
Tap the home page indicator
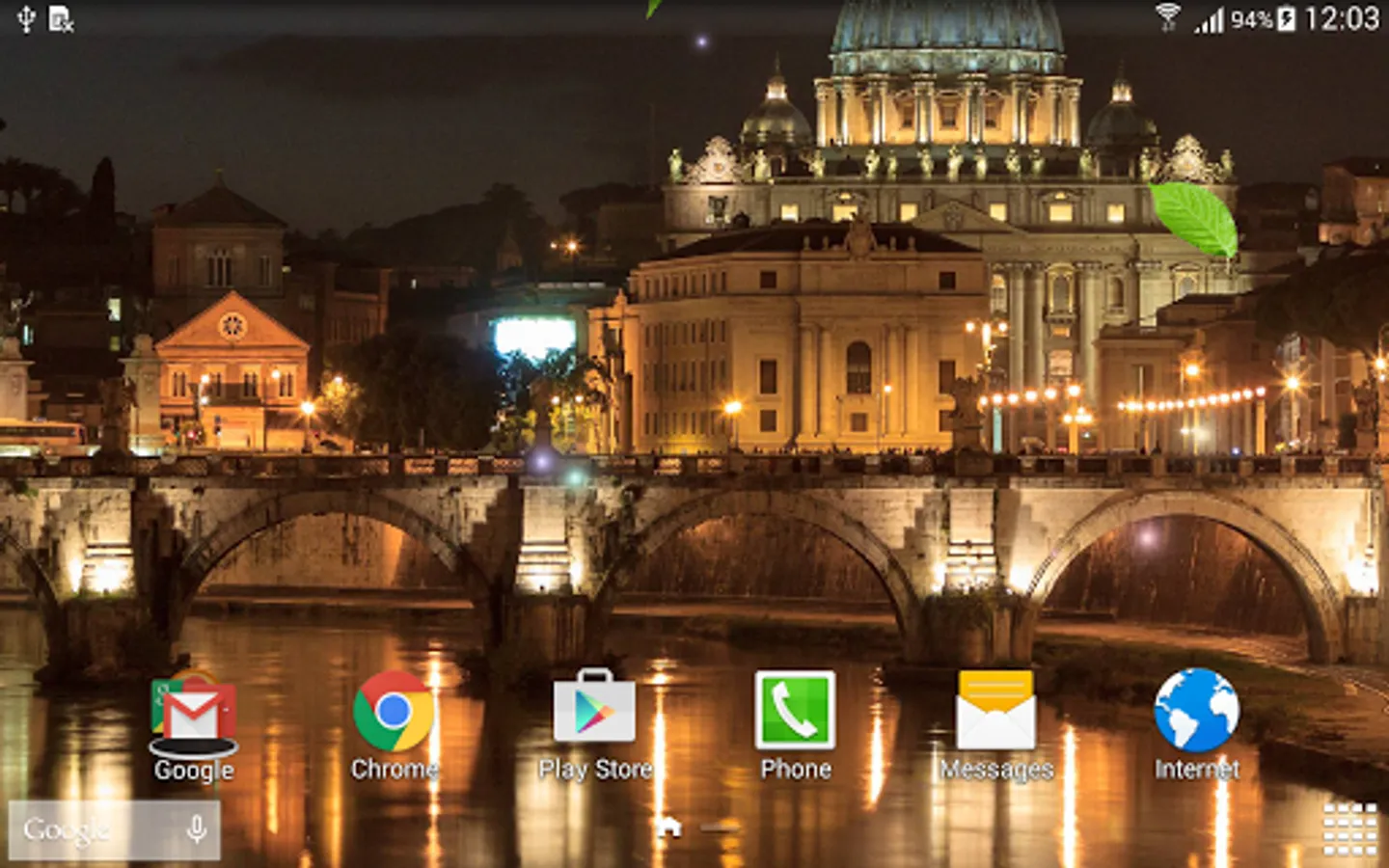point(669,827)
